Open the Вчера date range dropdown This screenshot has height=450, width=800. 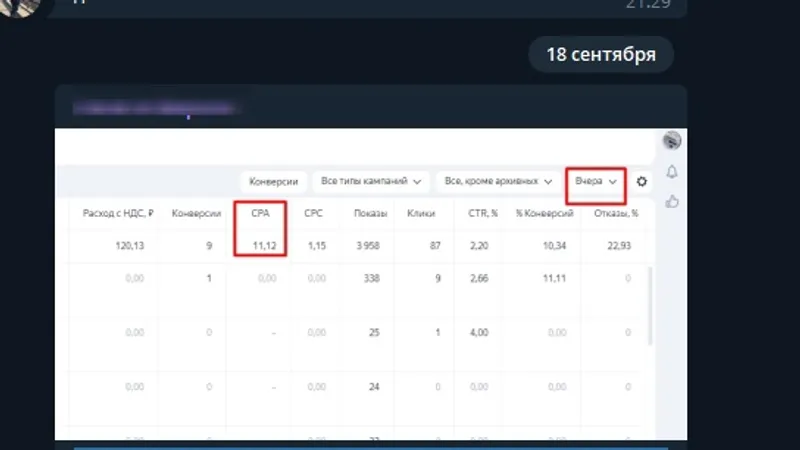[x=595, y=182]
